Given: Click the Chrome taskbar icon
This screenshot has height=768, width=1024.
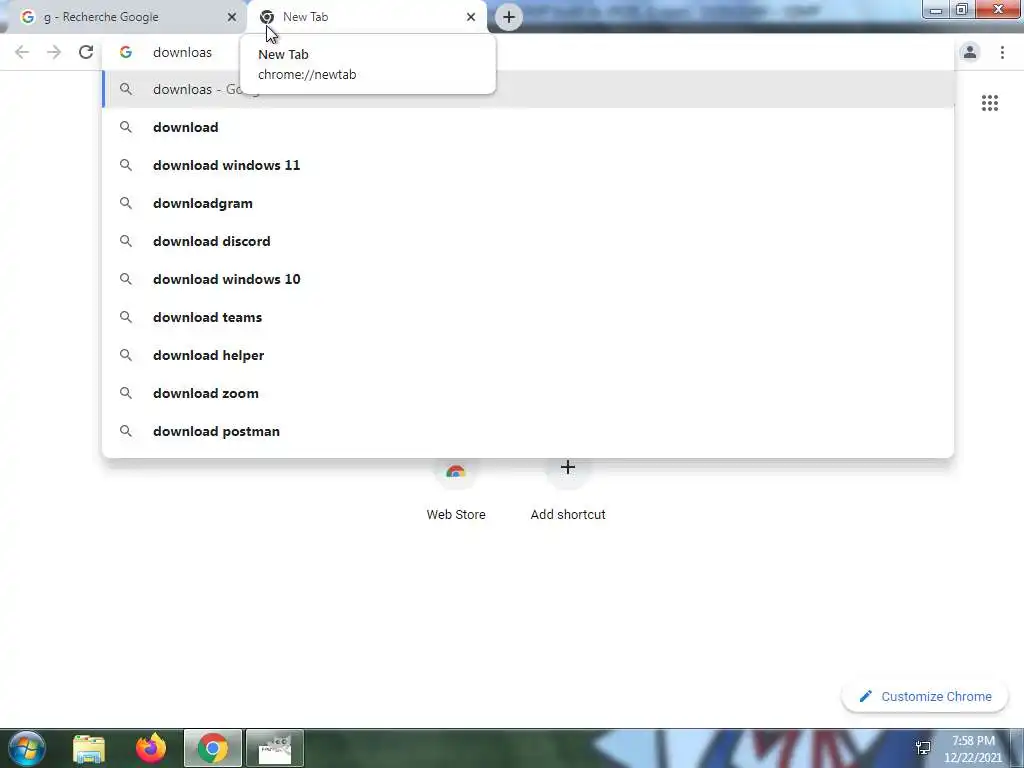Looking at the screenshot, I should tap(213, 748).
